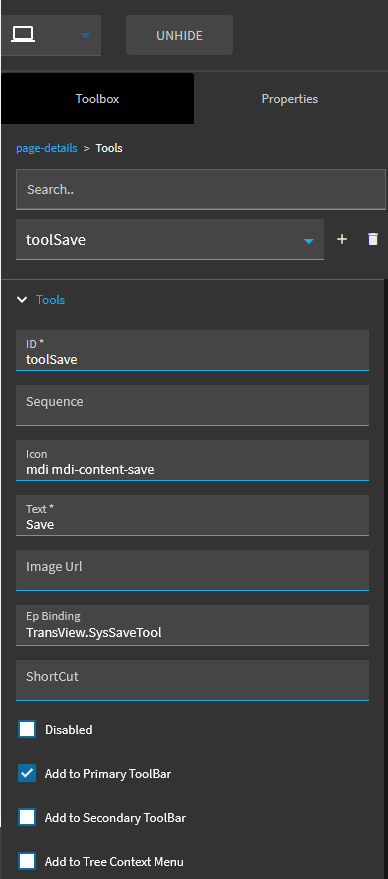This screenshot has height=879, width=388.
Task: Click the Tools section header label
Action: click(x=50, y=300)
